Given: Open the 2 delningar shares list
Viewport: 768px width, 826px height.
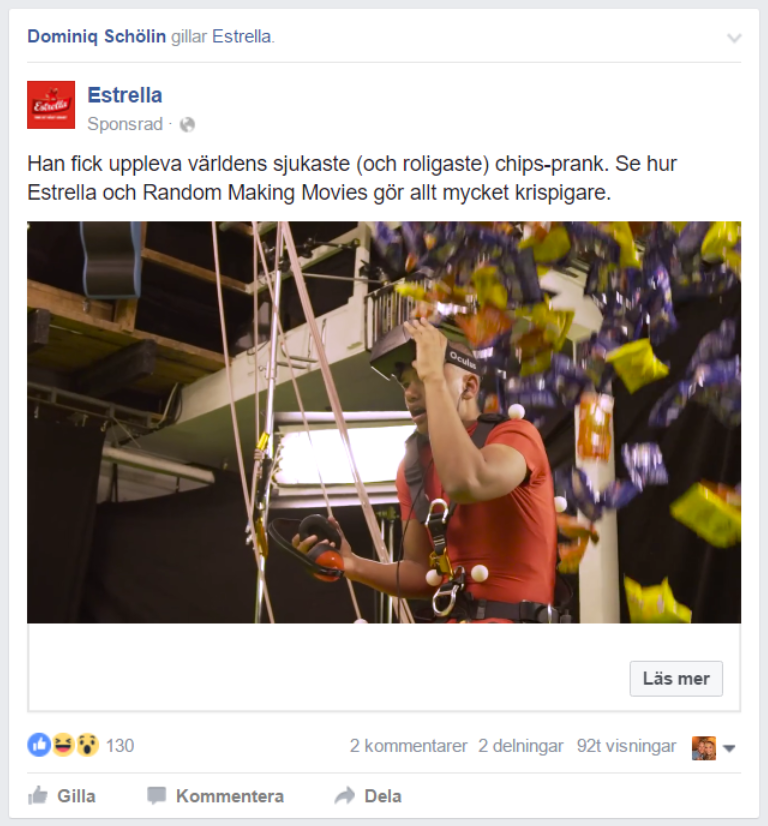Looking at the screenshot, I should pyautogui.click(x=520, y=746).
